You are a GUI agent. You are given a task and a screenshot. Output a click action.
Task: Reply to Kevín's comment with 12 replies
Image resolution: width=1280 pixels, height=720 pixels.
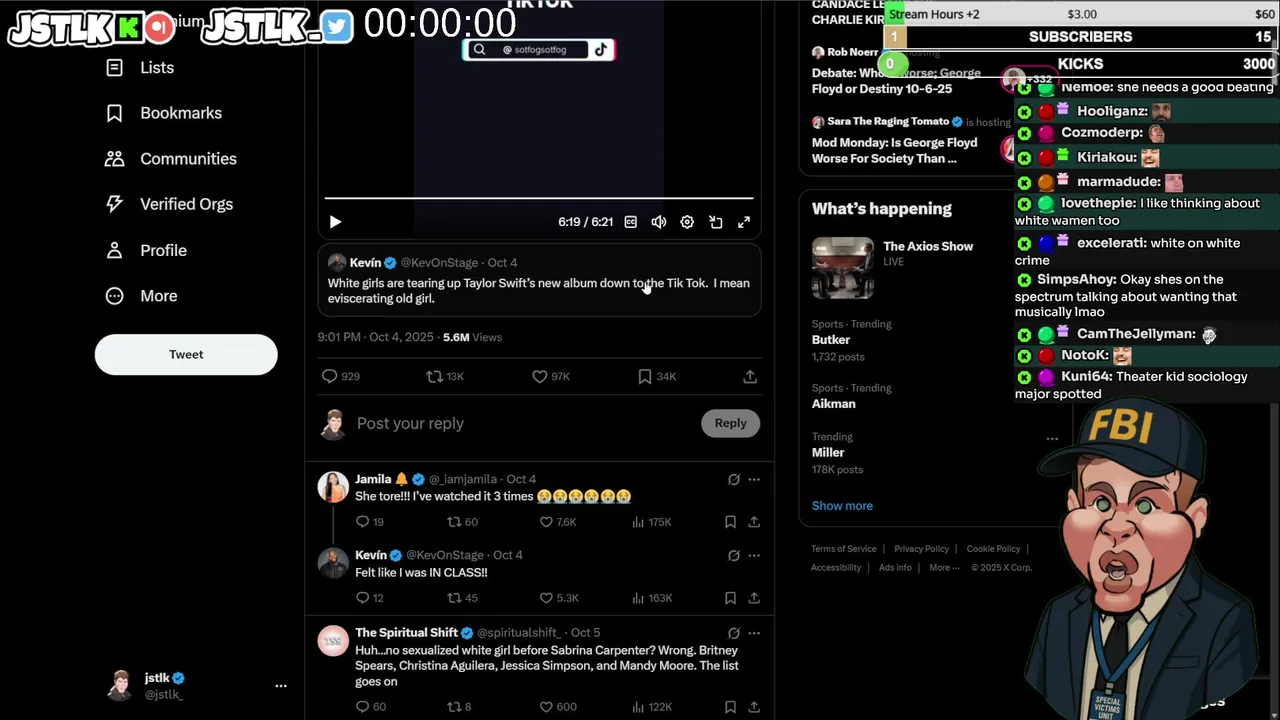click(x=370, y=598)
